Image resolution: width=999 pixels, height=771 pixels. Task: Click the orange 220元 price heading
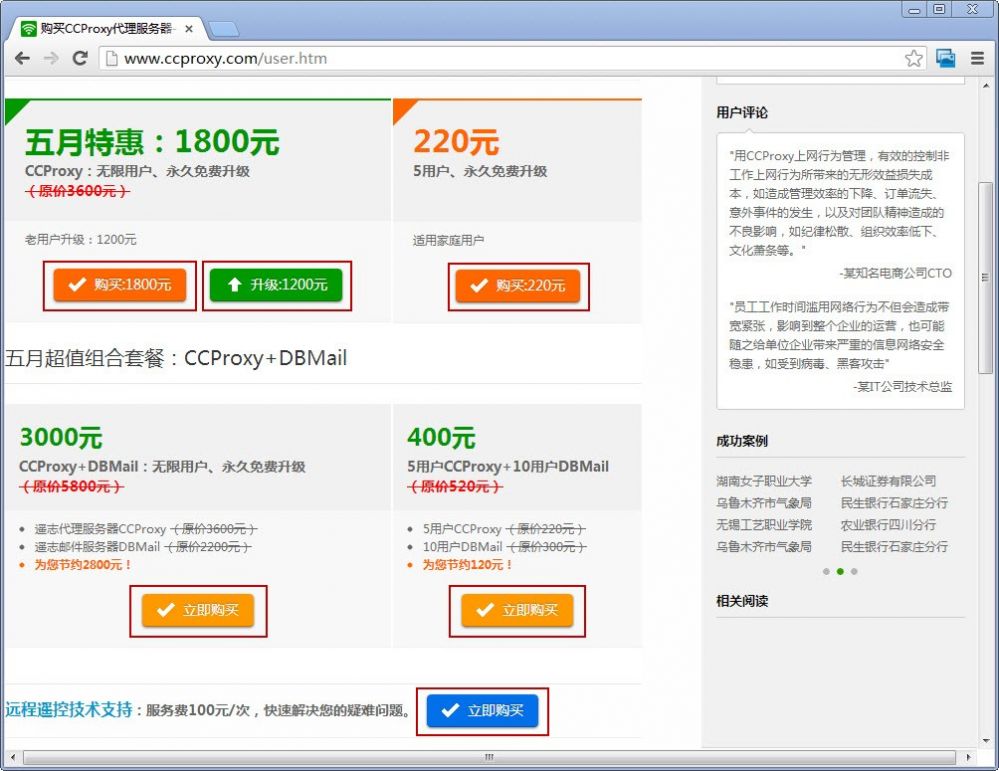click(456, 141)
